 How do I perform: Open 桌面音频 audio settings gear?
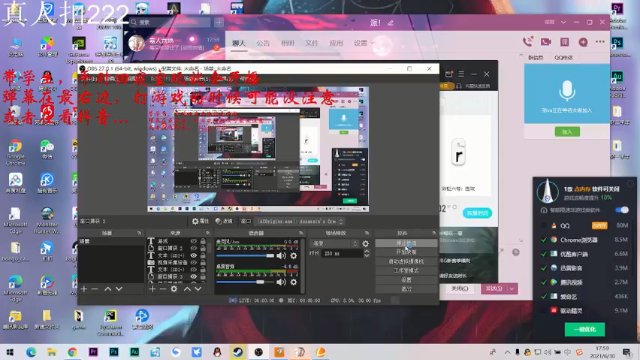tap(293, 282)
